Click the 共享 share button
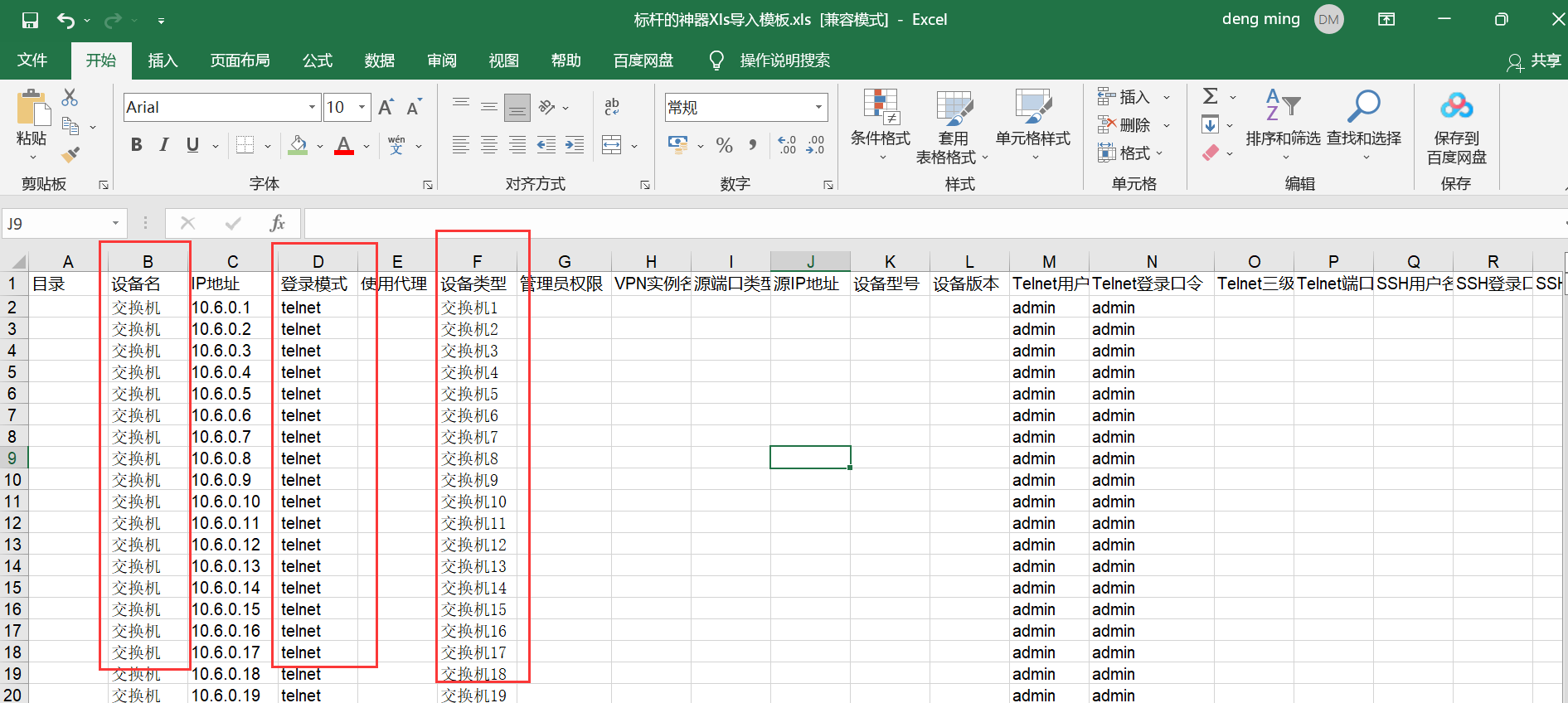The image size is (1568, 703). click(x=1535, y=61)
